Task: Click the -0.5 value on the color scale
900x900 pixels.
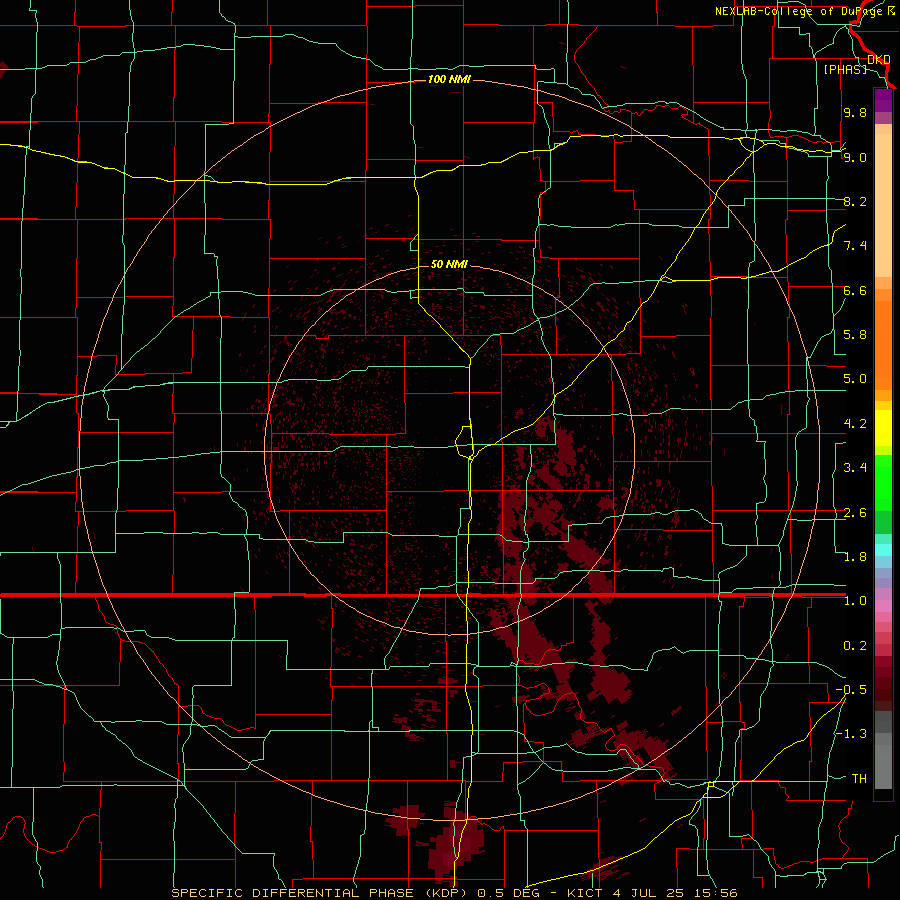Action: (x=851, y=690)
